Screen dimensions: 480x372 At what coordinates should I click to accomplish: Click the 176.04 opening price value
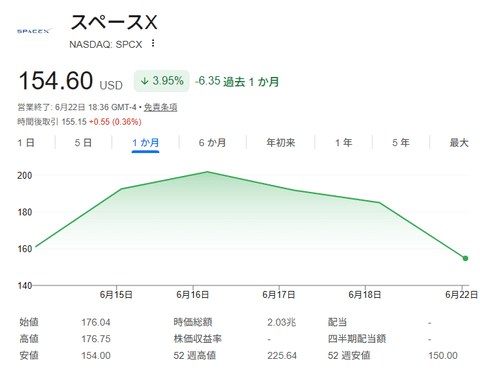pyautogui.click(x=96, y=322)
